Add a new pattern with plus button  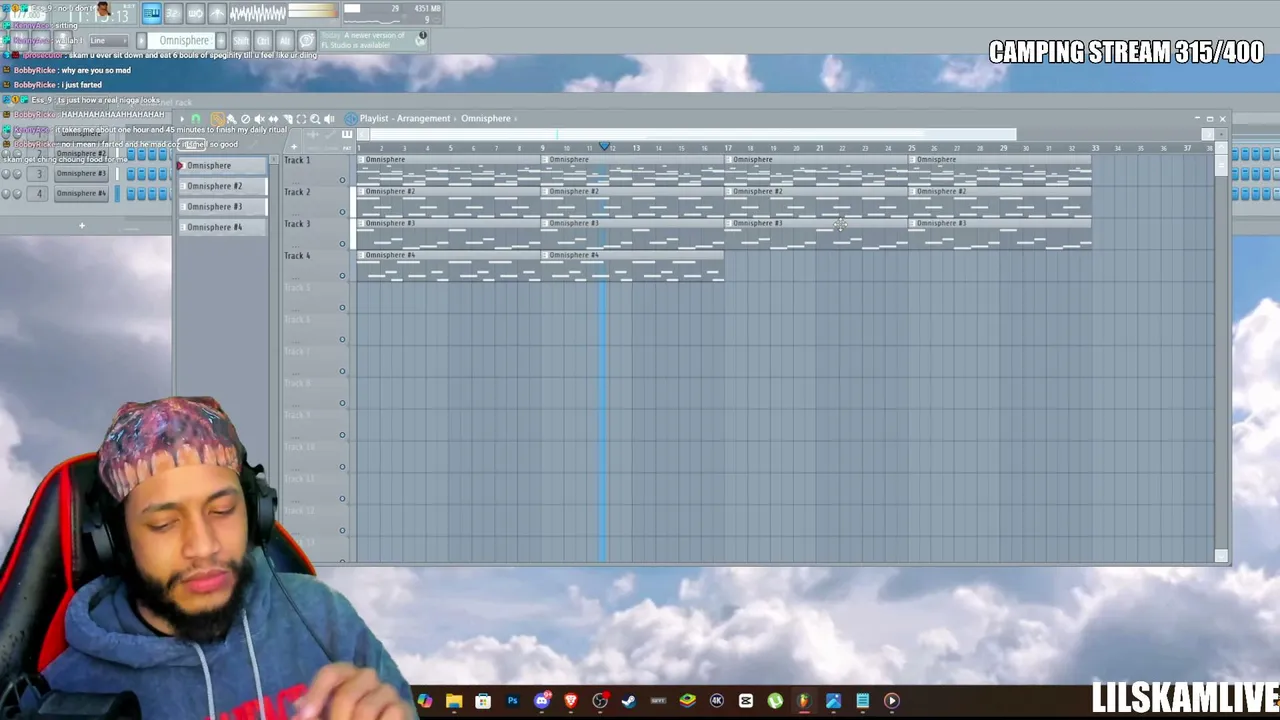(x=221, y=41)
